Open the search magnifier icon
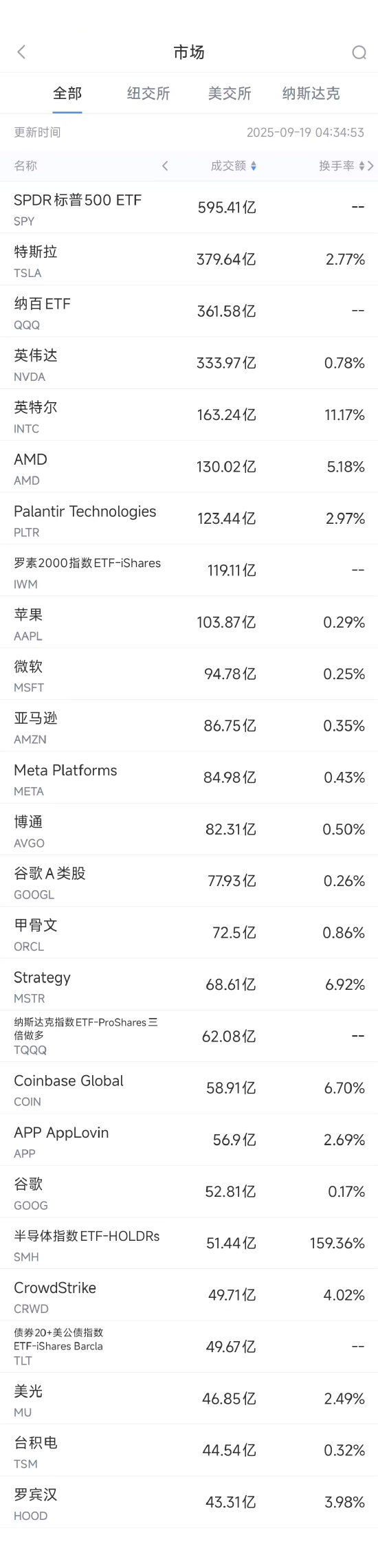Image resolution: width=378 pixels, height=1568 pixels. (359, 52)
